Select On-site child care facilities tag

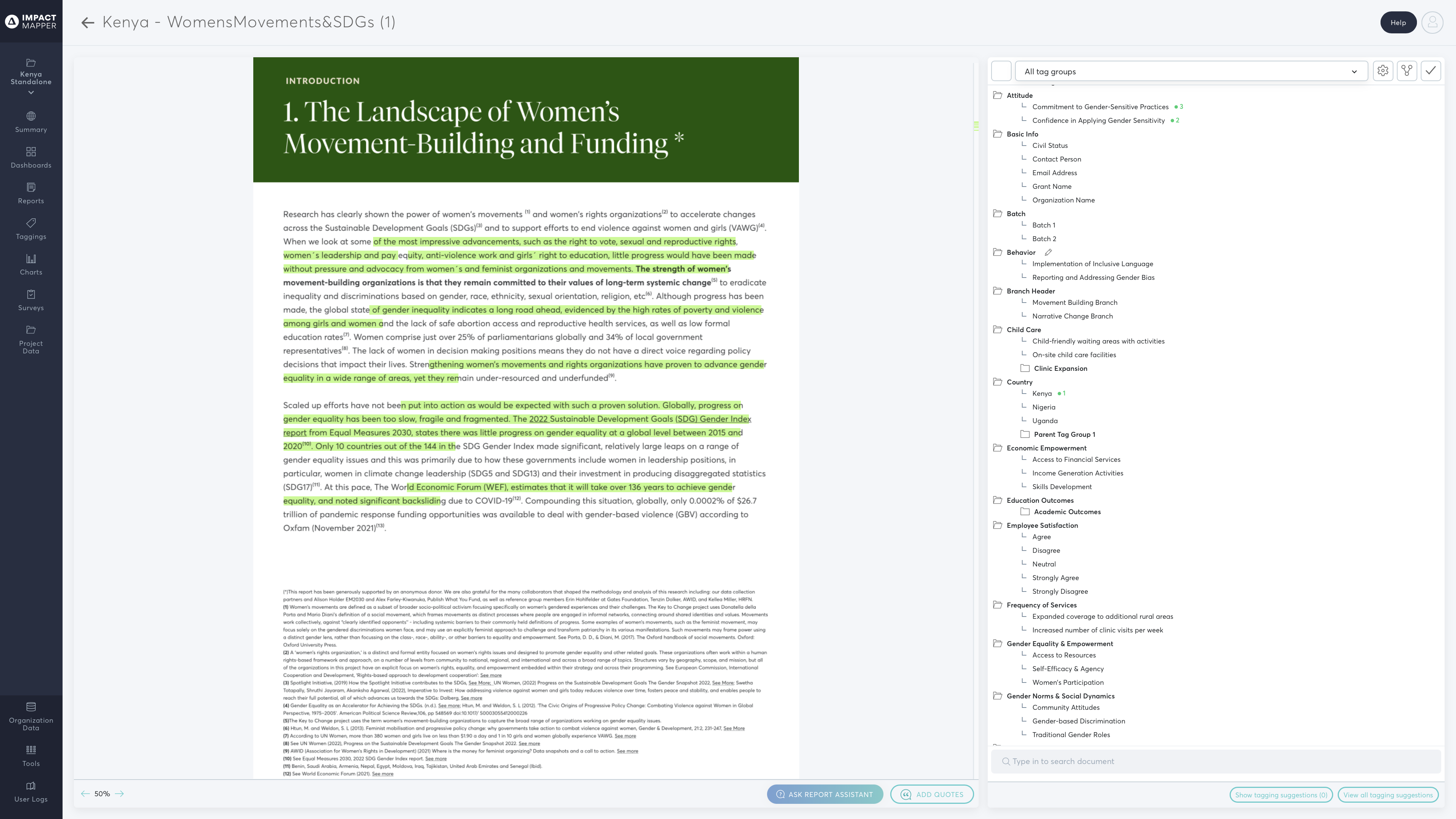point(1074,355)
